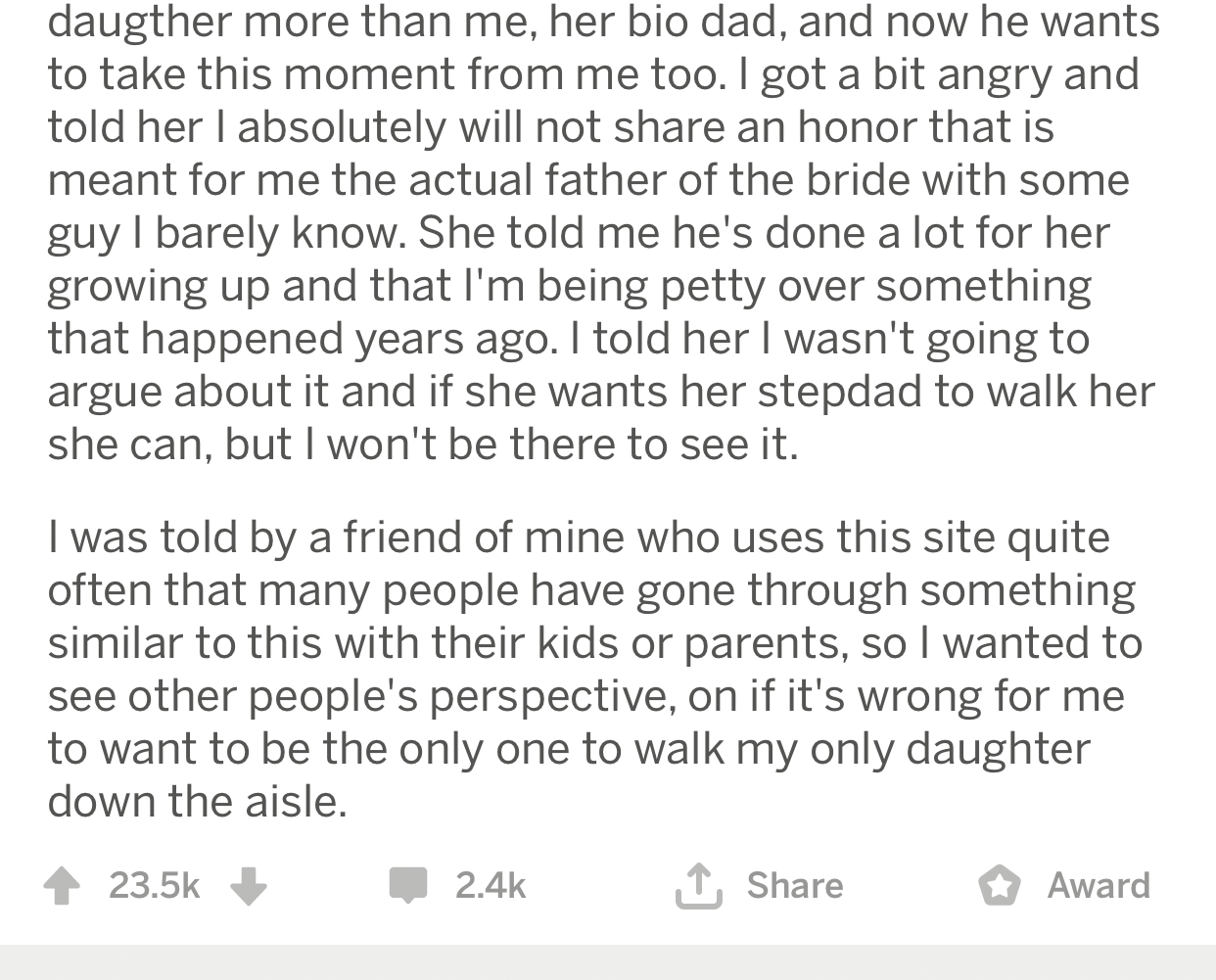Click the text "down the aisle."

coord(198,801)
